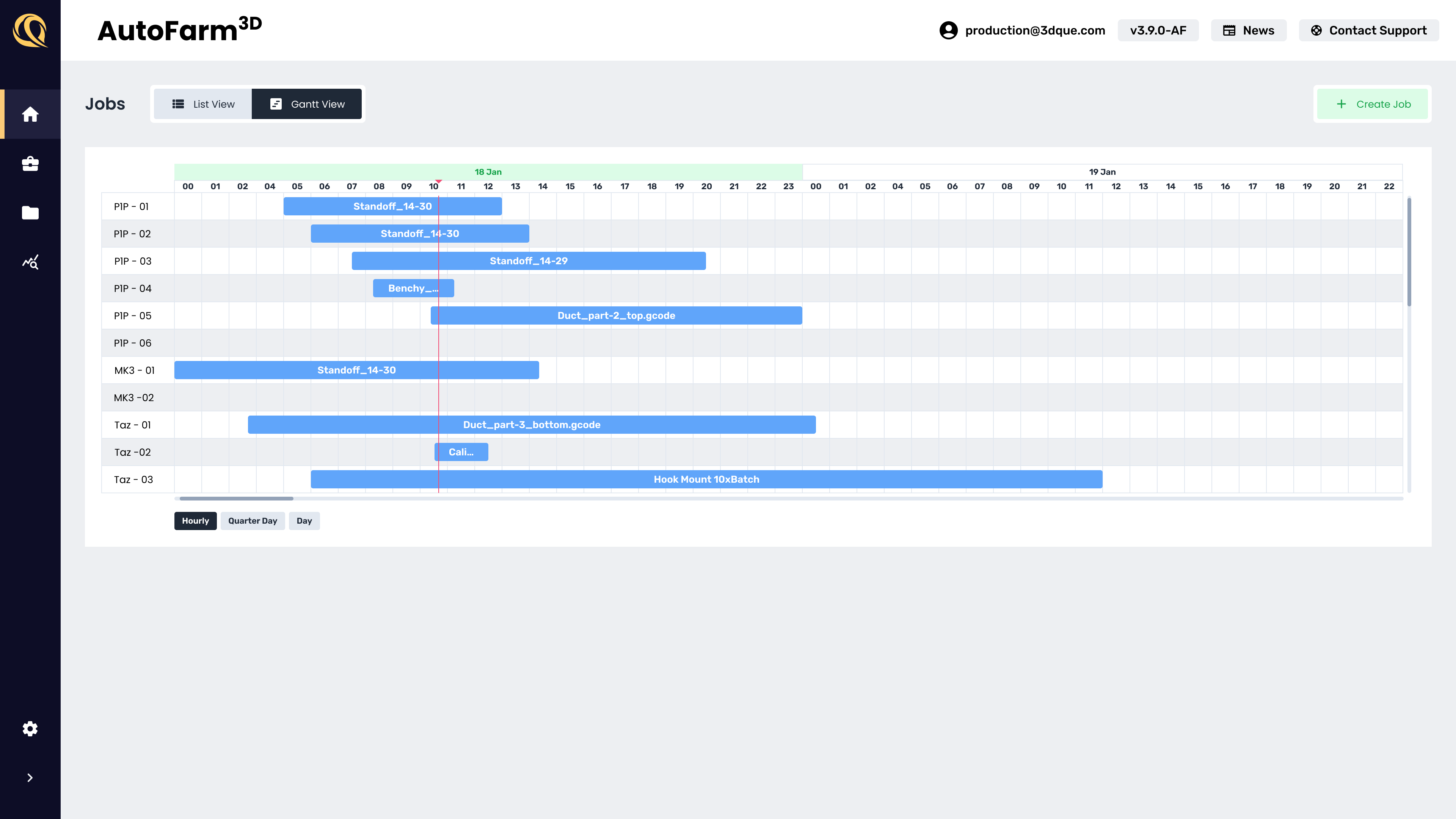
Task: Click expand sidebar arrow at bottom left
Action: click(30, 778)
